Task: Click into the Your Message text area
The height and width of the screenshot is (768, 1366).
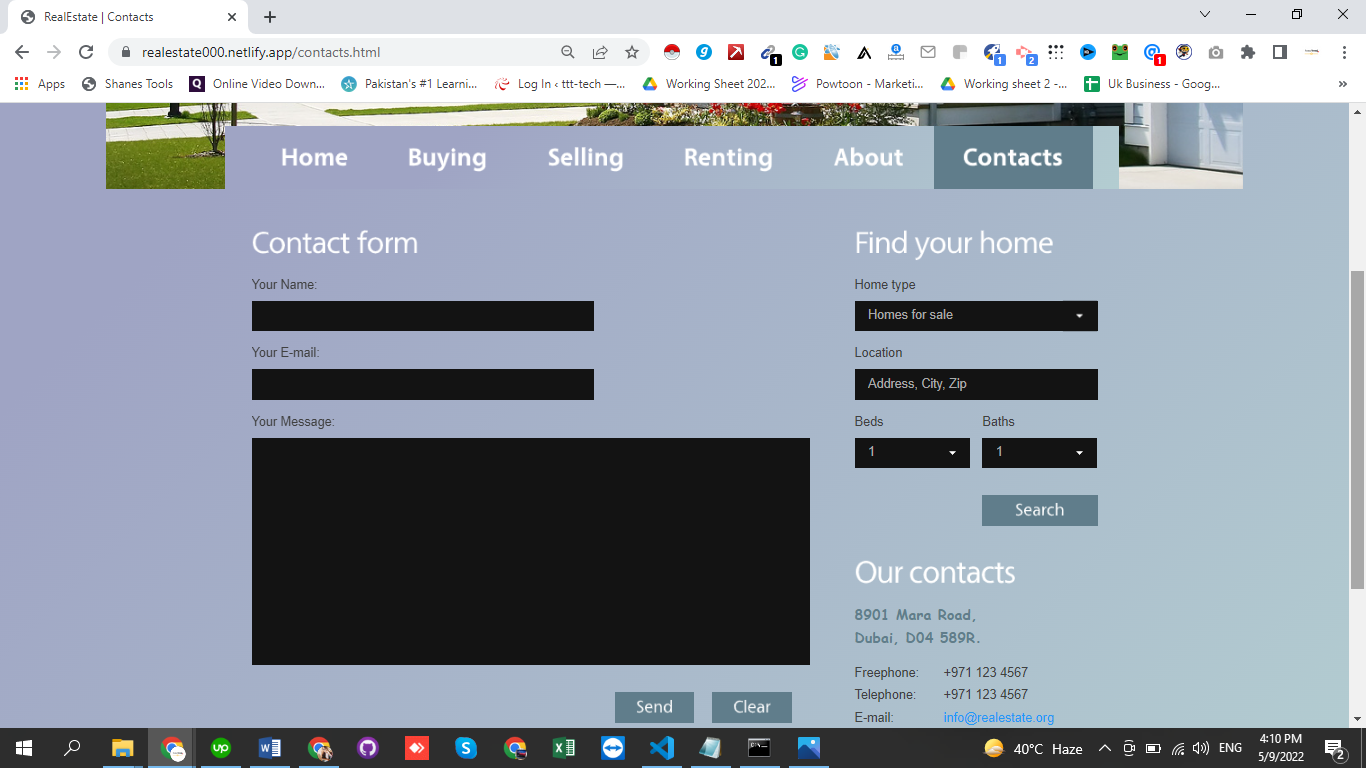Action: [530, 551]
